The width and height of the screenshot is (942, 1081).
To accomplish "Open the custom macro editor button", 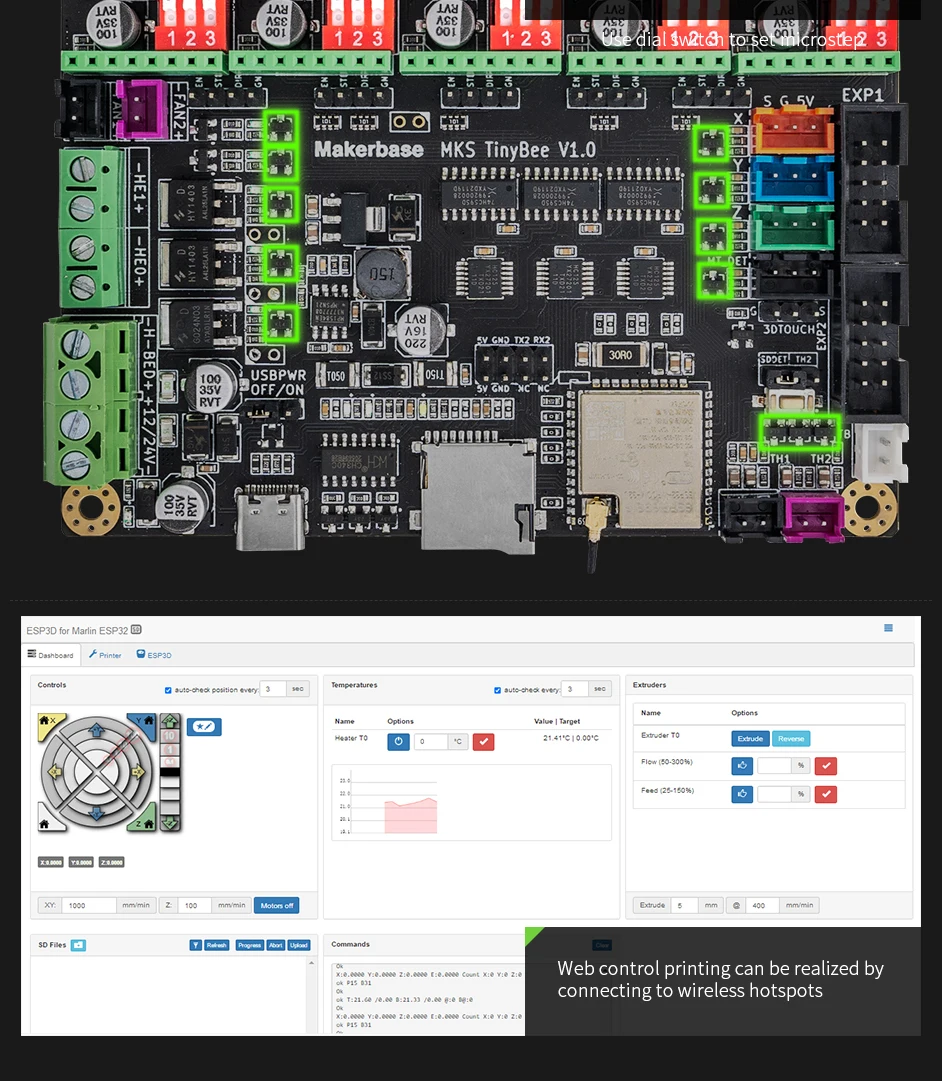I will [204, 727].
